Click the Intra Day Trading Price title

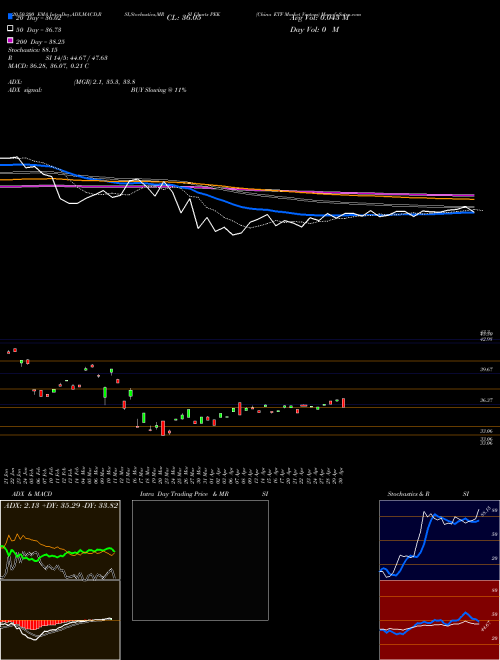point(184,494)
